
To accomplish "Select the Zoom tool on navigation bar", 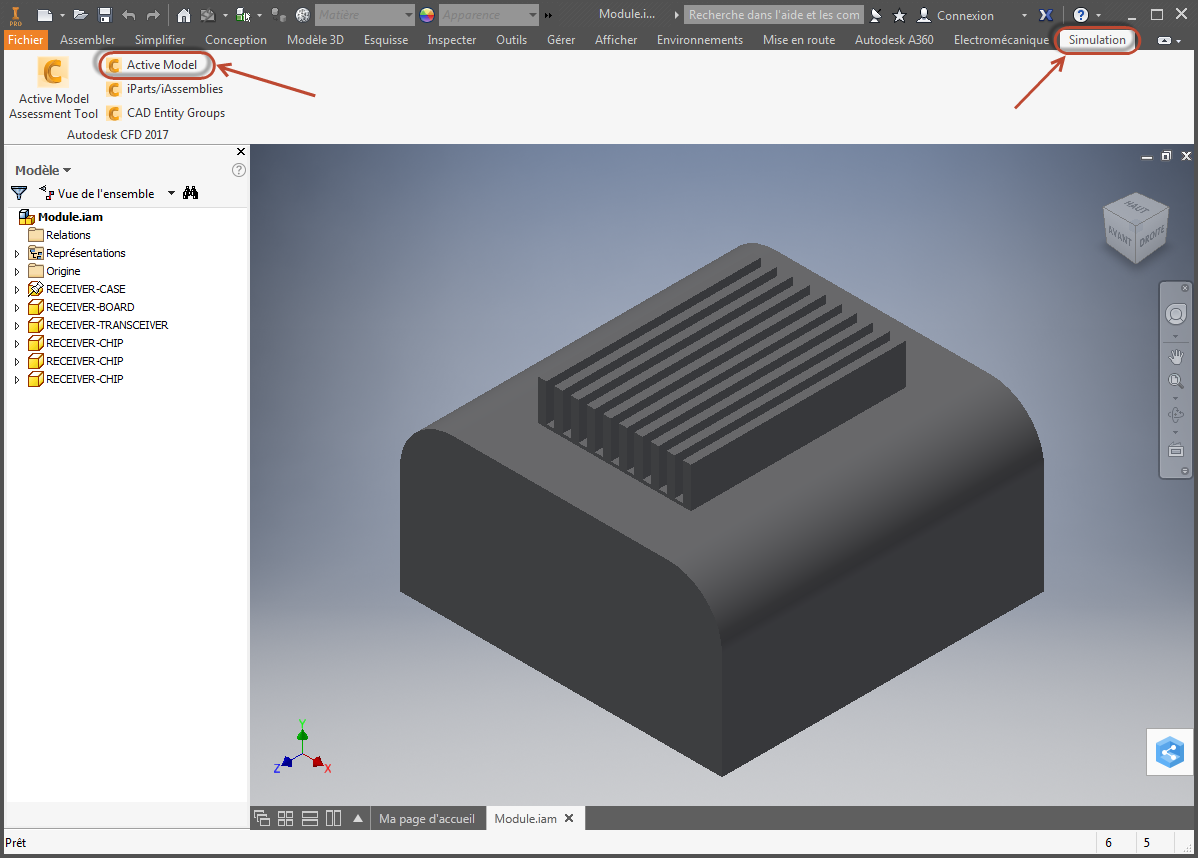I will coord(1175,380).
